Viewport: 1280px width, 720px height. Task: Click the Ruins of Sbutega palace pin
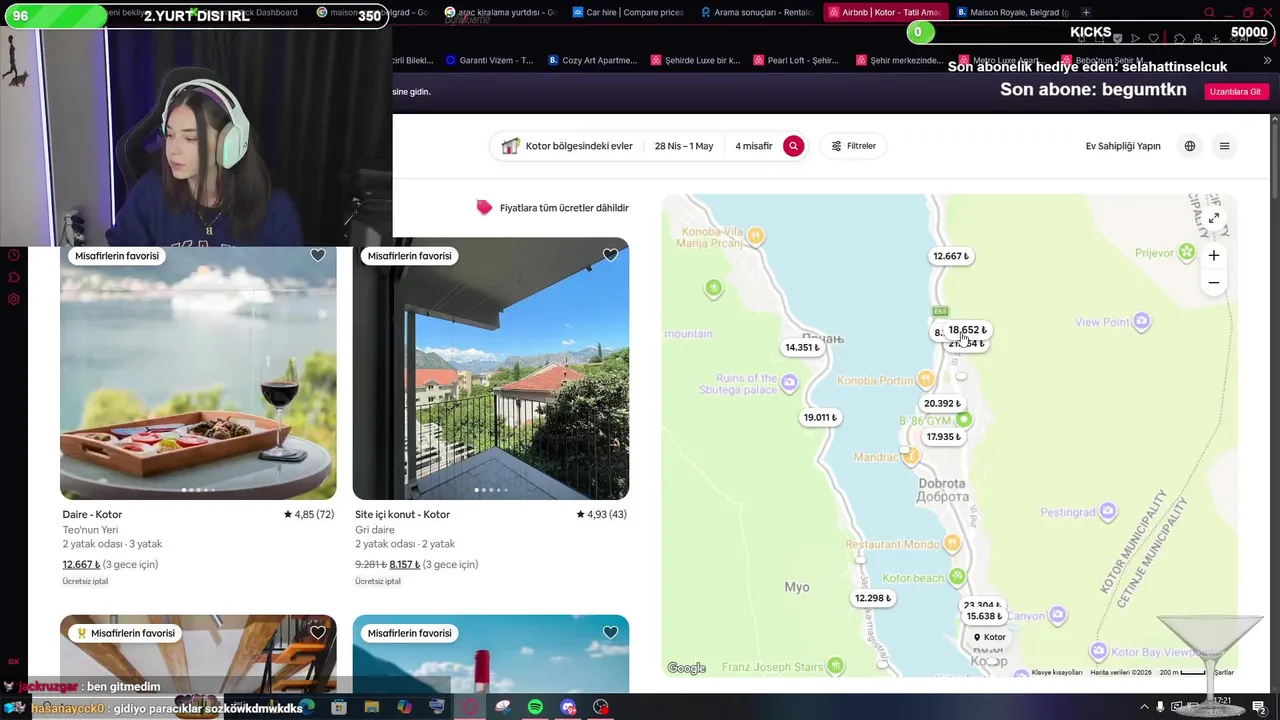[x=790, y=382]
